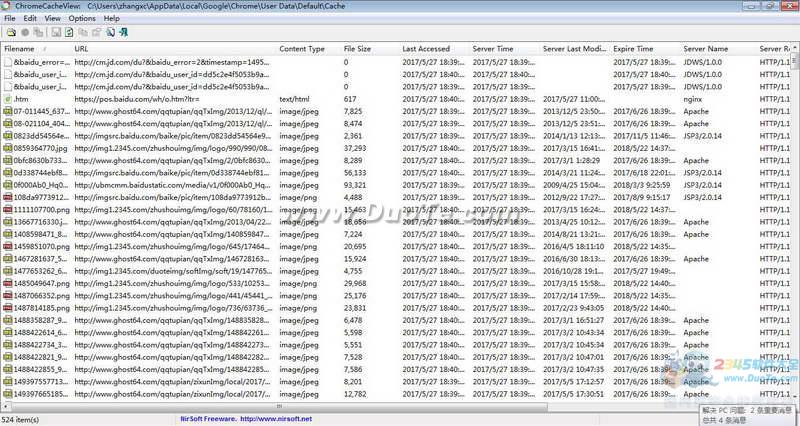
Task: Click the file size value 93,321
Action: (x=355, y=185)
